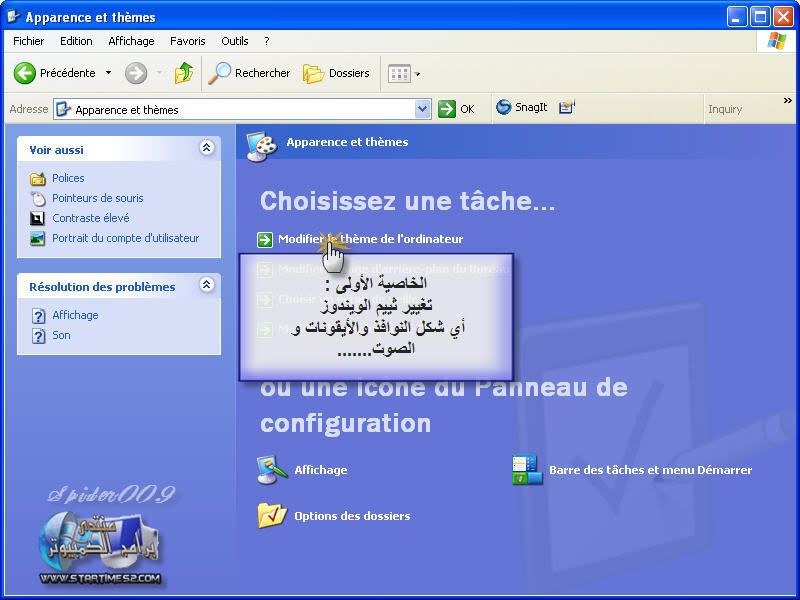Minimize the Apparence et thèmes window
Image resolution: width=800 pixels, height=600 pixels.
point(736,17)
